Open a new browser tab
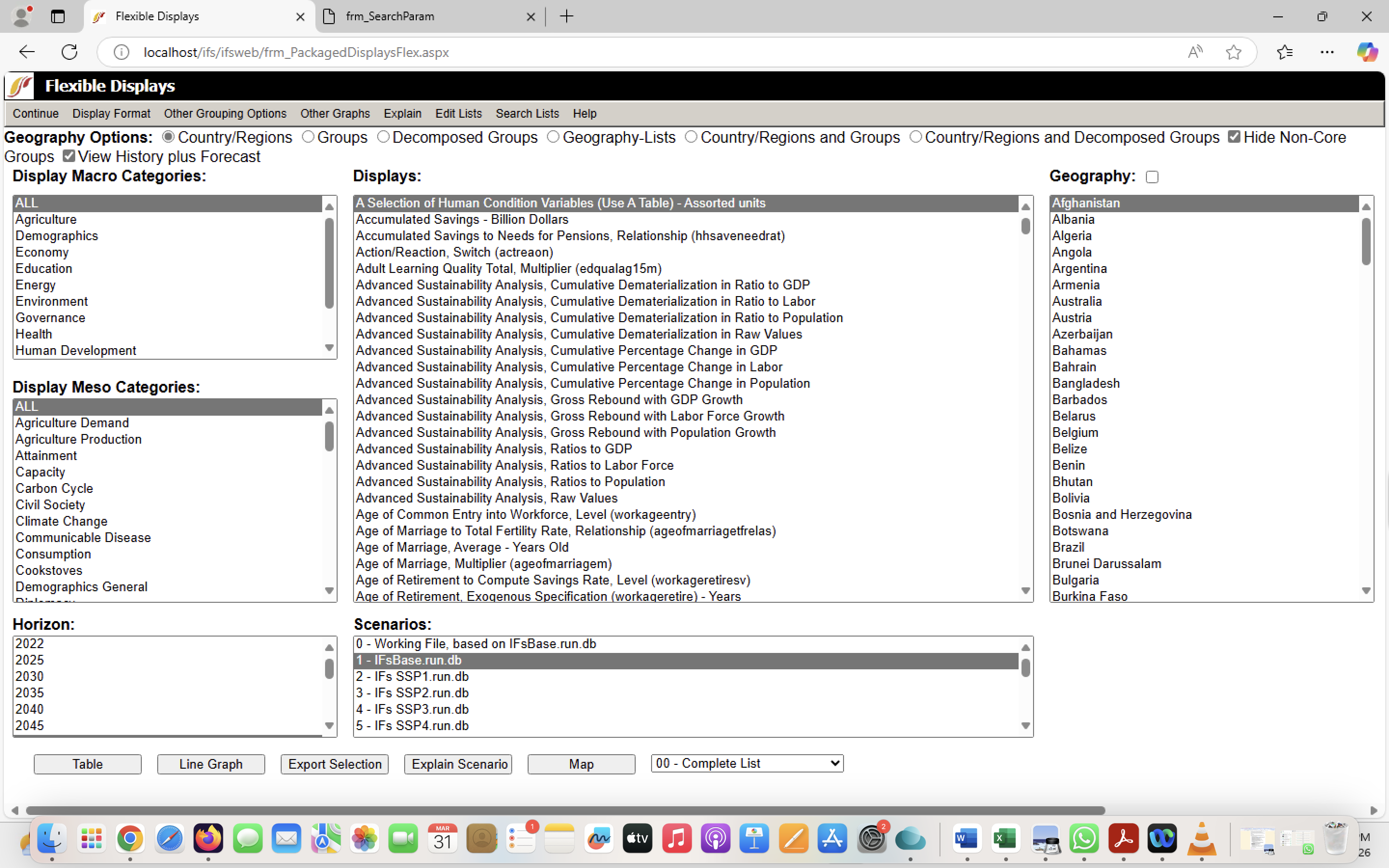The height and width of the screenshot is (868, 1389). [567, 16]
